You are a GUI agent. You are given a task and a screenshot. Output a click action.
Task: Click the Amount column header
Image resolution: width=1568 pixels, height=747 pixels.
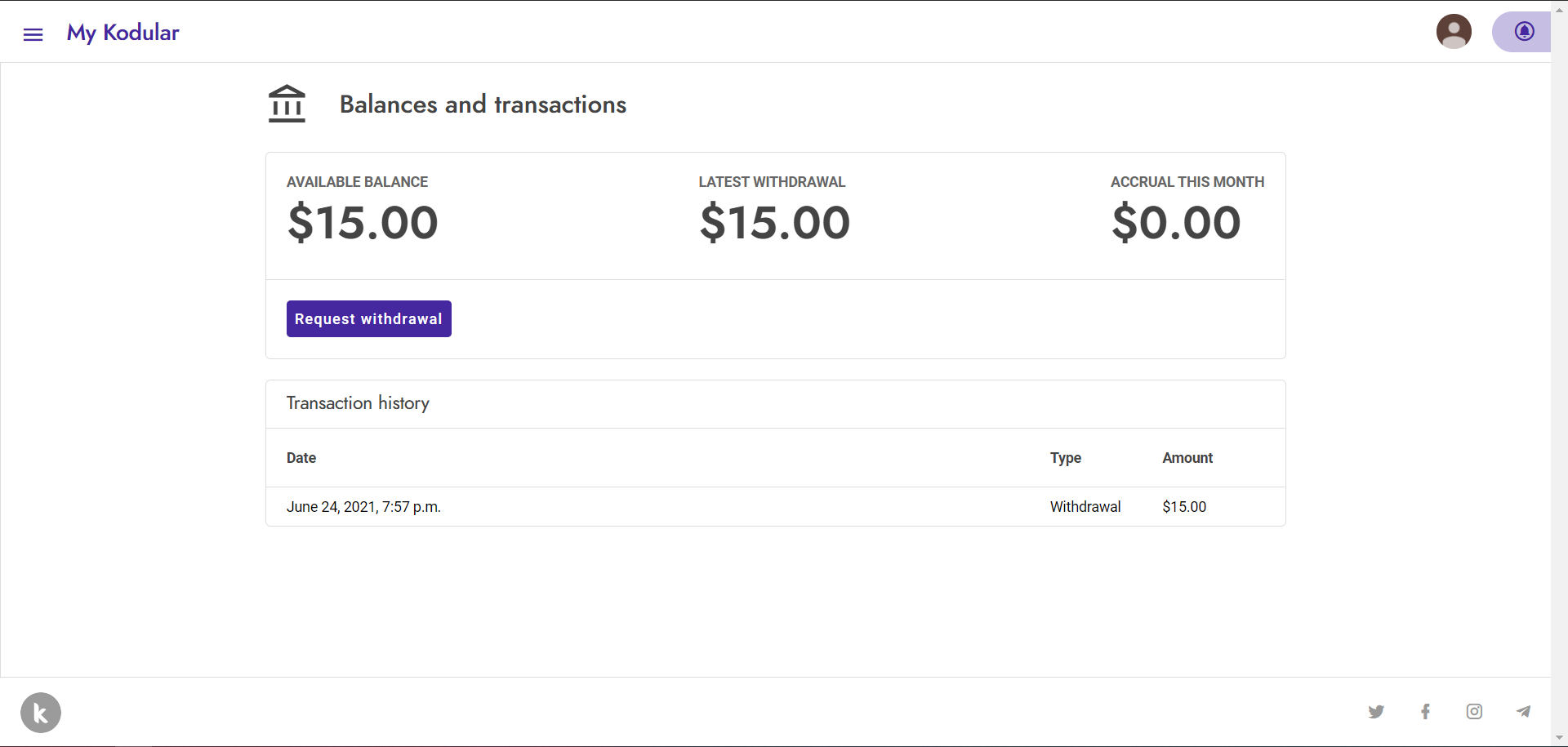click(1187, 458)
